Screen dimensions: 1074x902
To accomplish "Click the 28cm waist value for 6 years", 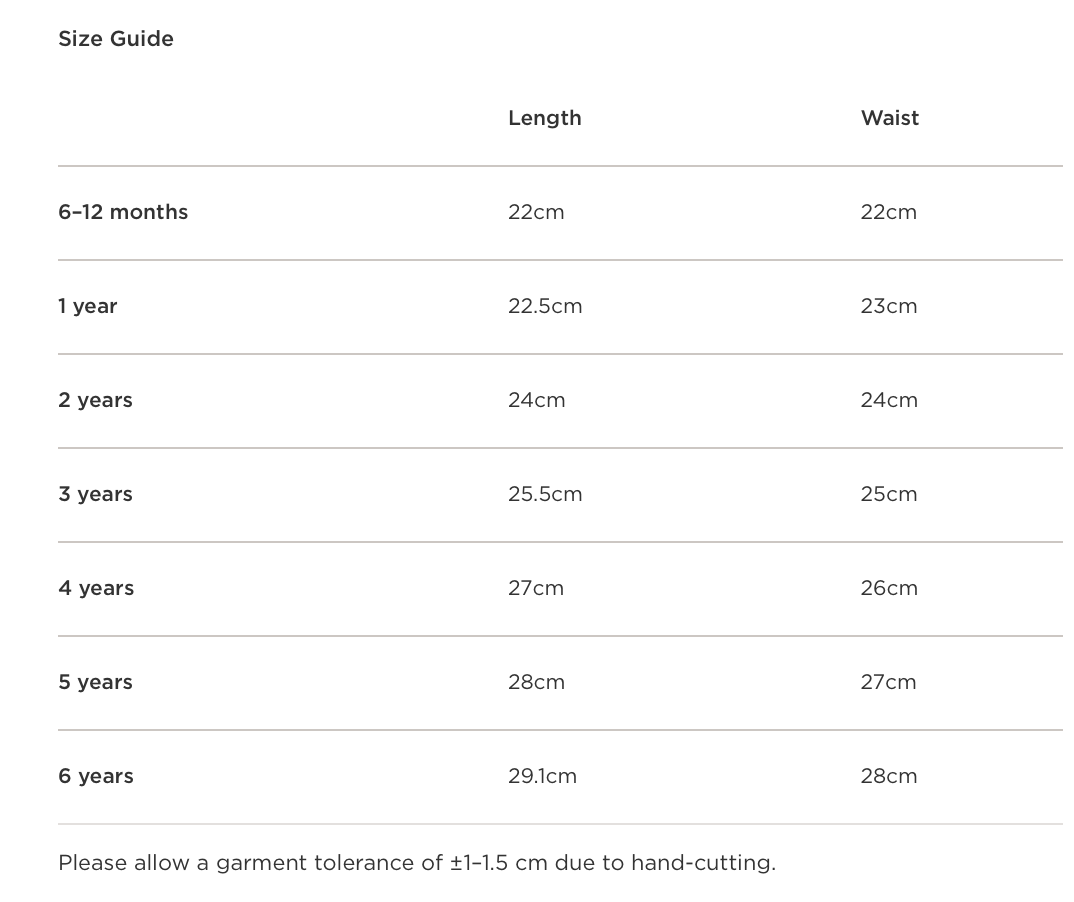I will coord(888,776).
